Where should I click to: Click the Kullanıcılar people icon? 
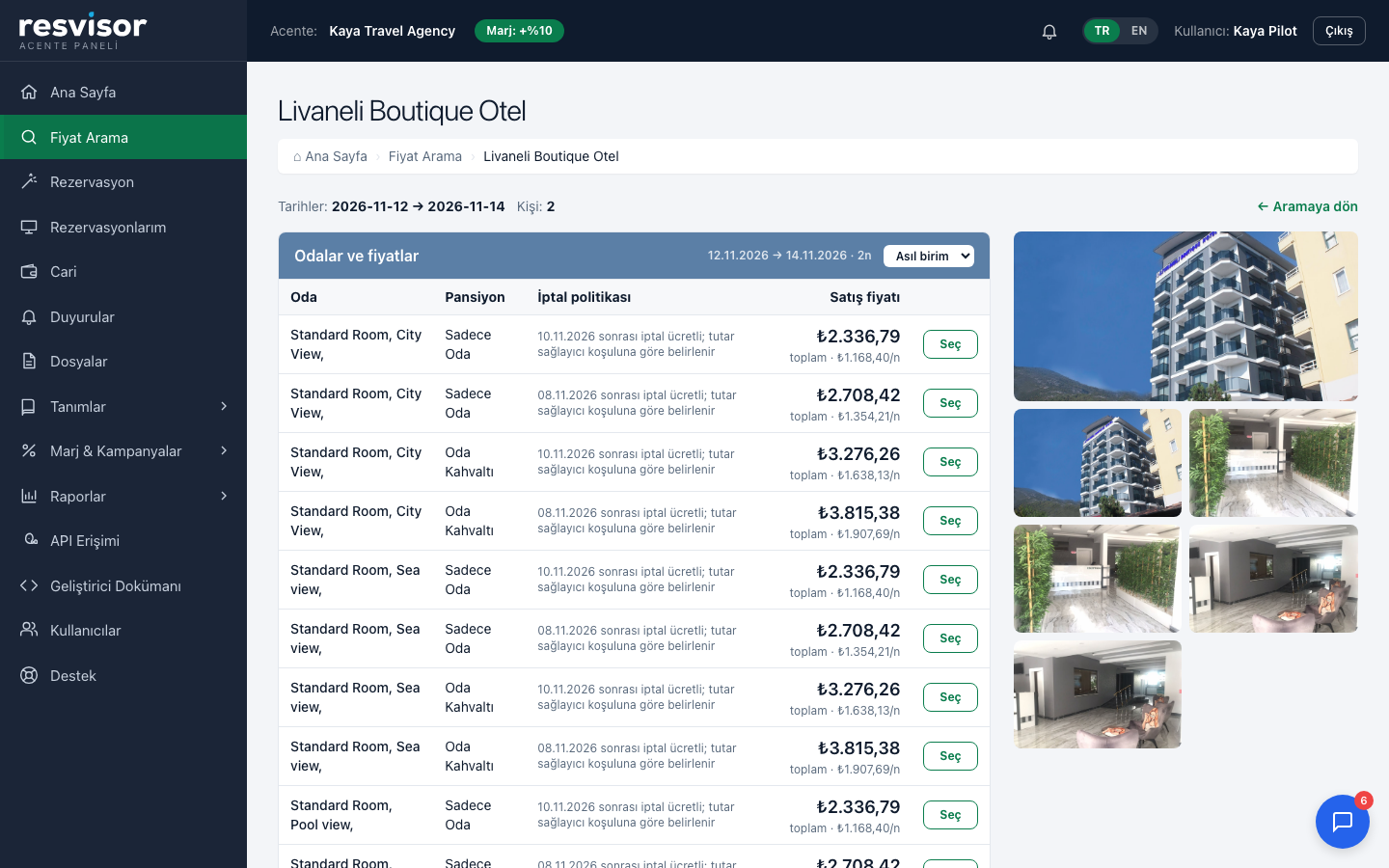29,630
